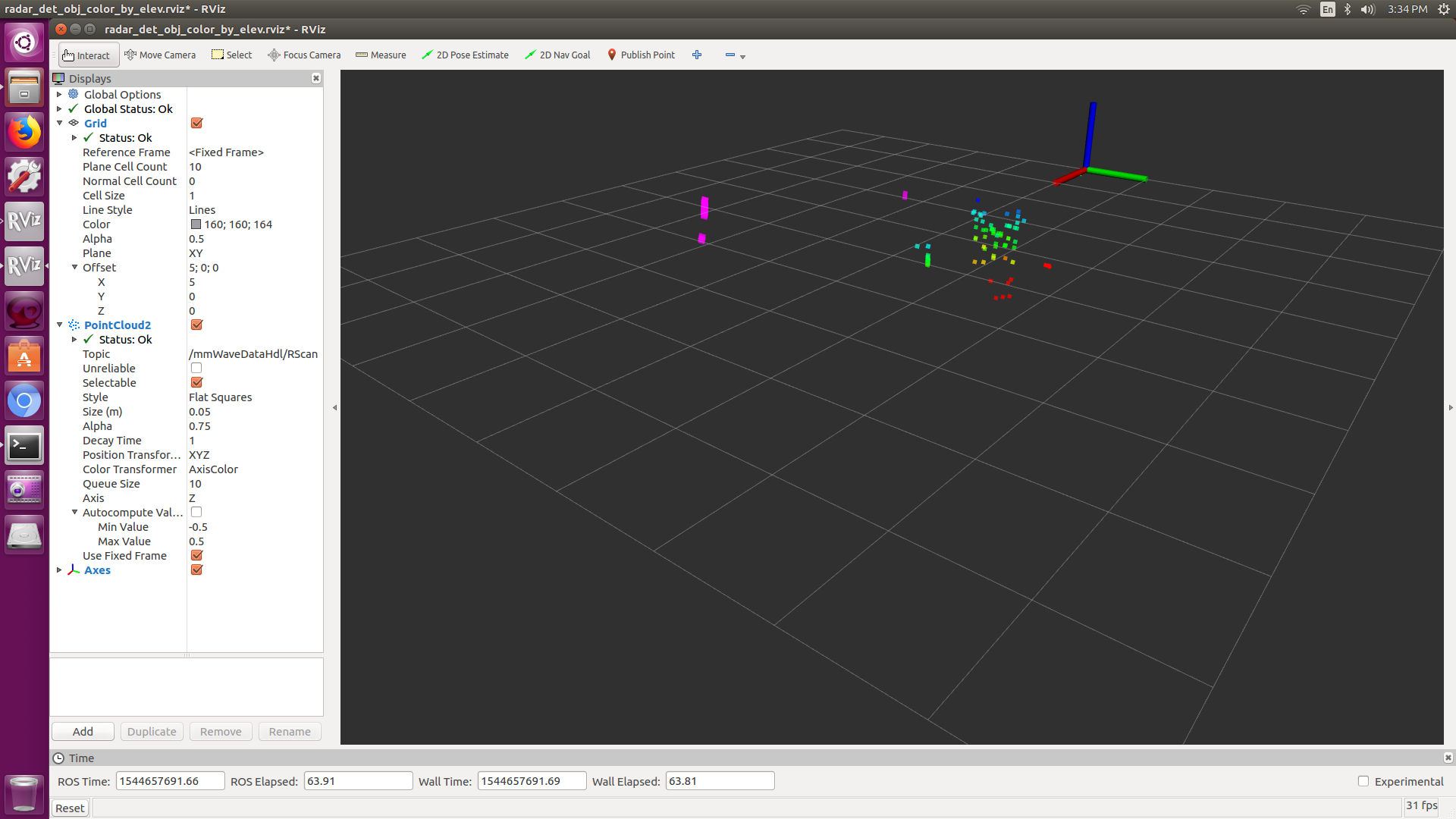The width and height of the screenshot is (1456, 819).
Task: Open the toolbar minus dropdown arrow
Action: click(742, 57)
